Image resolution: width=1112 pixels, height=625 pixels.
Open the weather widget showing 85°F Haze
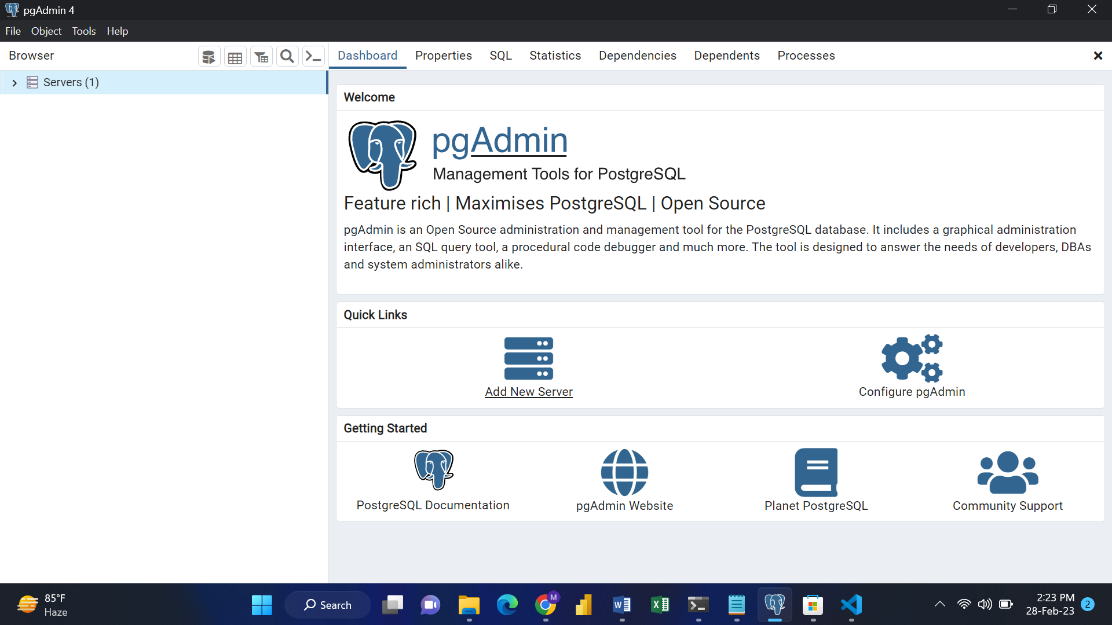click(x=43, y=605)
